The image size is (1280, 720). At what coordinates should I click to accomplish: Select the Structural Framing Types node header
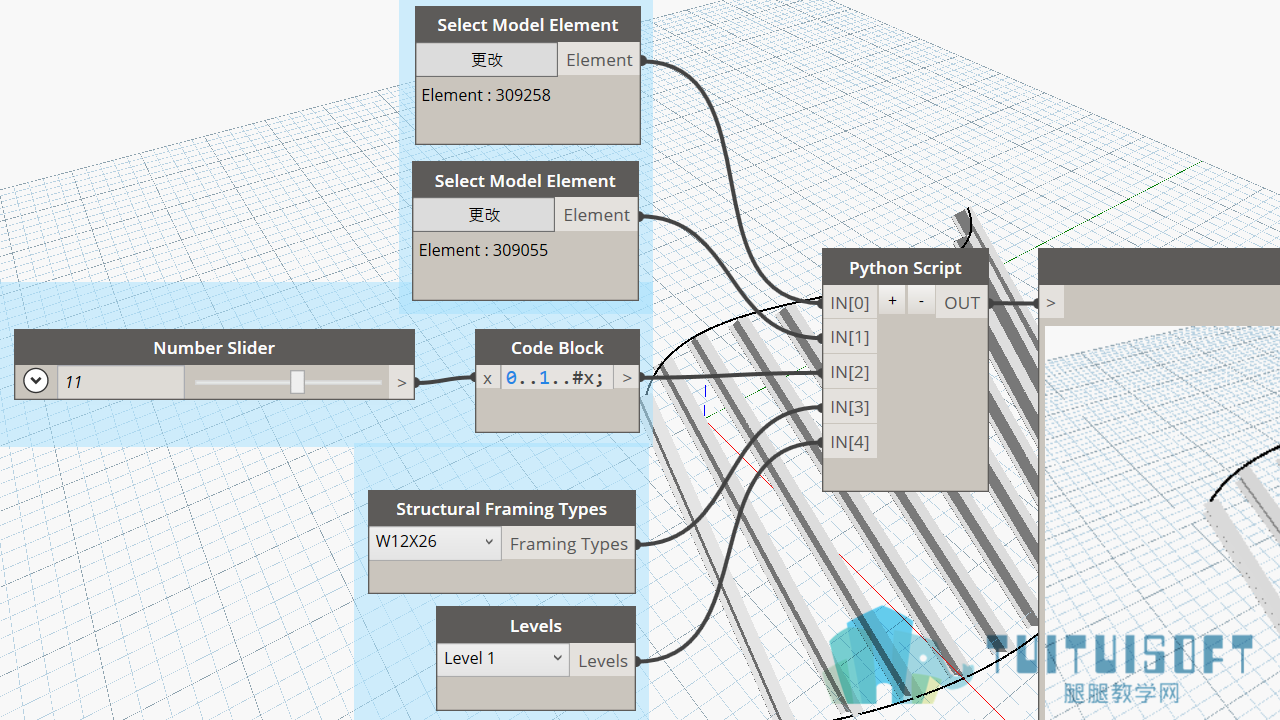tap(501, 509)
